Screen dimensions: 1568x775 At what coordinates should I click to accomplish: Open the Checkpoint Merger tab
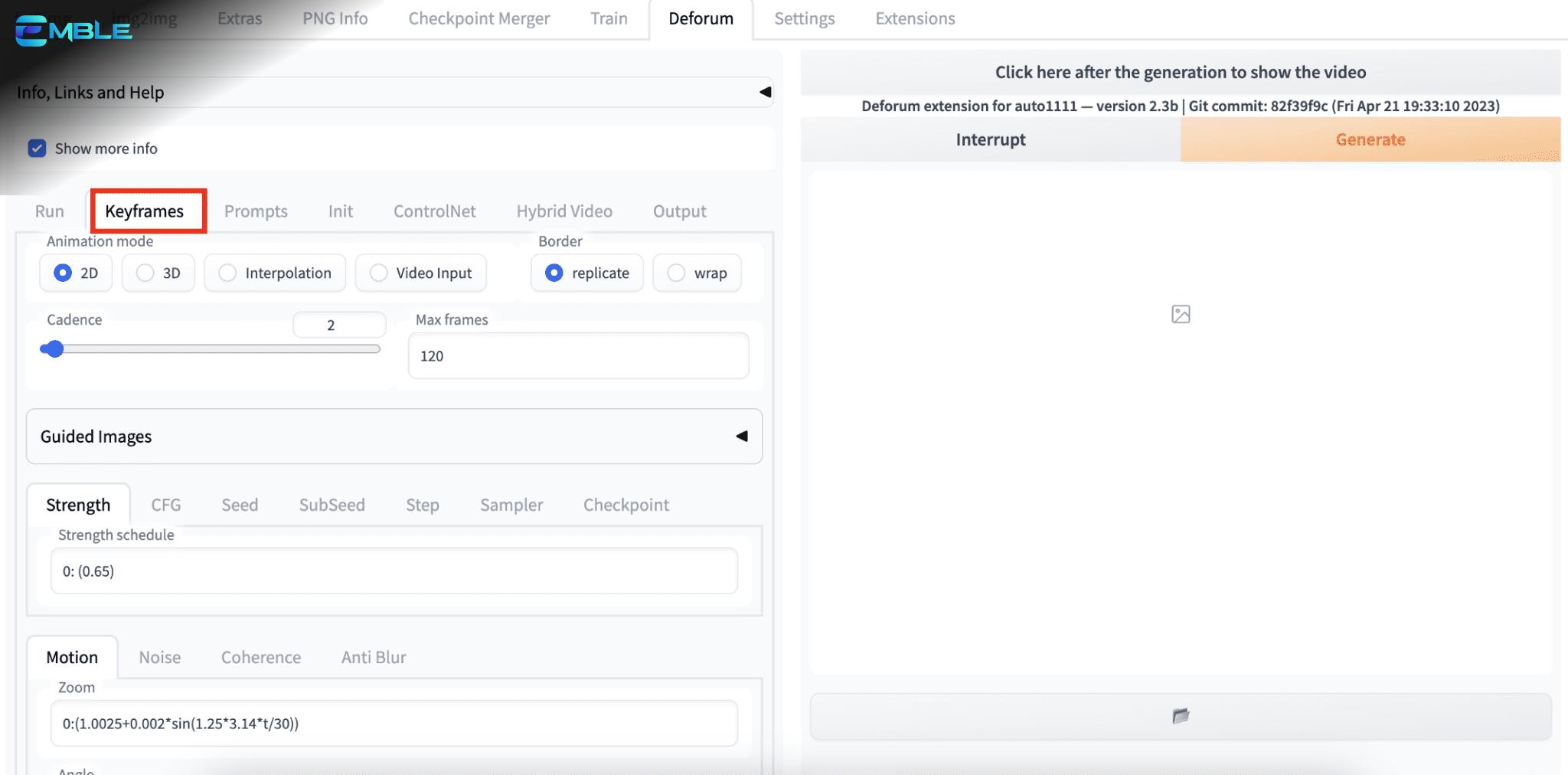(x=479, y=18)
